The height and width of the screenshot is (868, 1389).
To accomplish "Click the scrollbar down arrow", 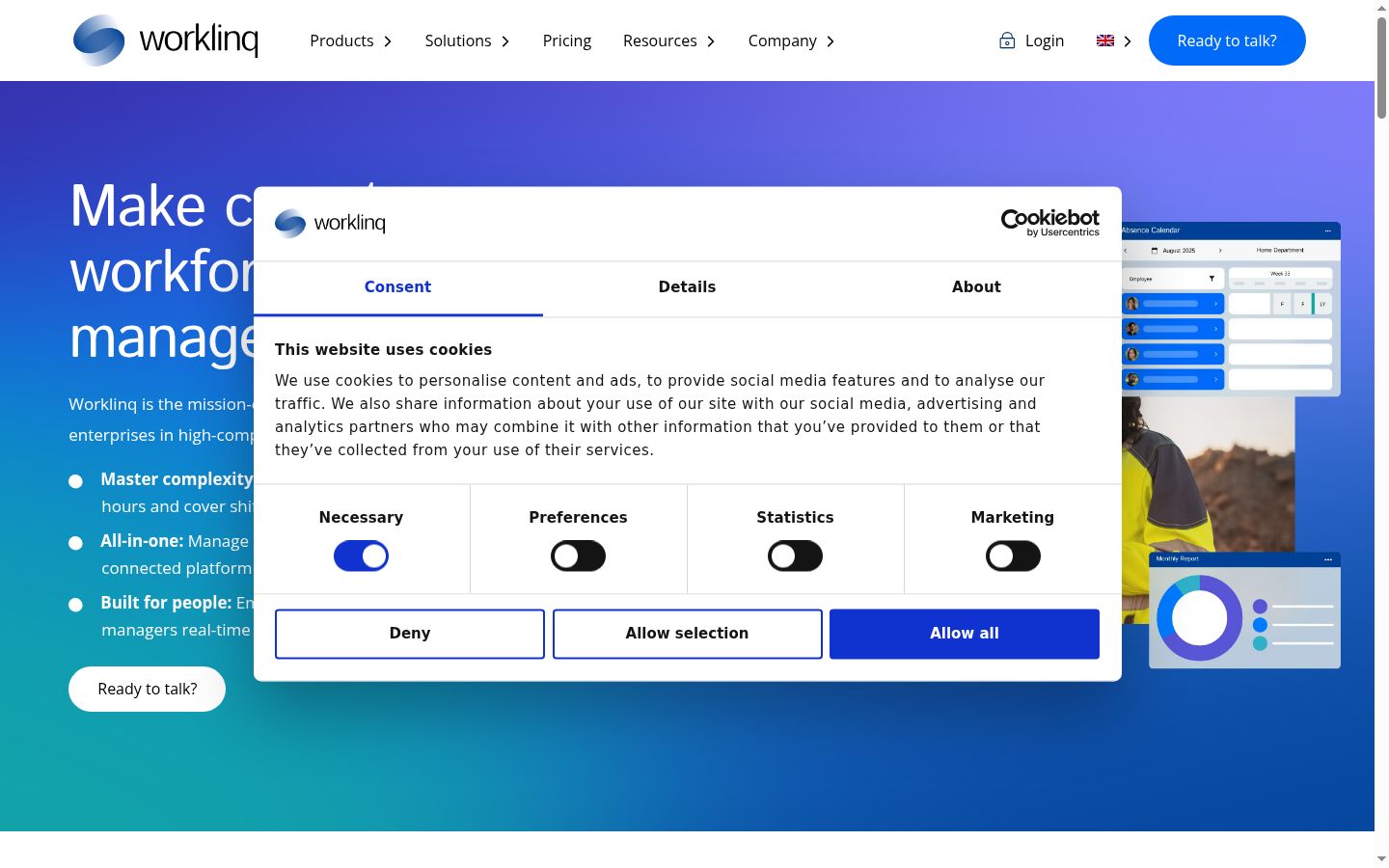I will point(1381,858).
